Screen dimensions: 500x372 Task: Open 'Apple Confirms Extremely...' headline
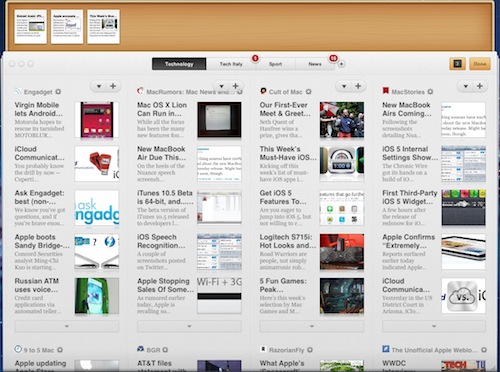(409, 241)
